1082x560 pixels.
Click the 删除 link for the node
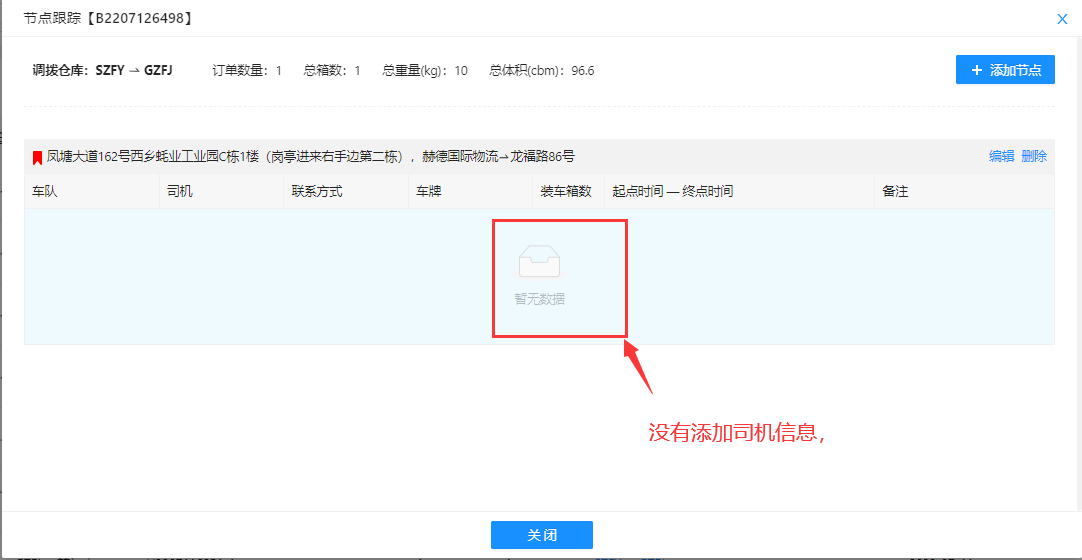(1034, 156)
